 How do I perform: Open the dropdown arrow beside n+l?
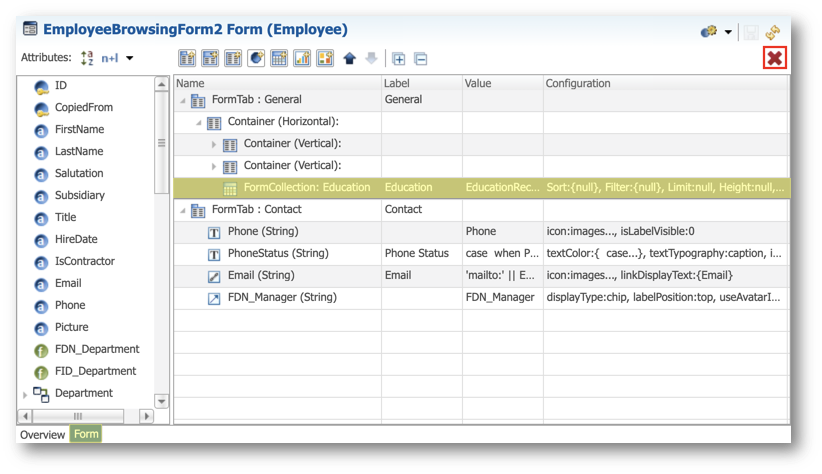(129, 58)
